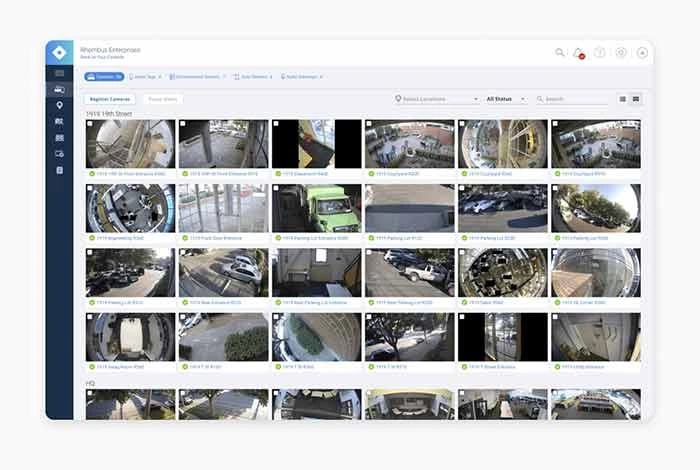This screenshot has height=470, width=700.
Task: Open the All Status filter dropdown
Action: 506,99
